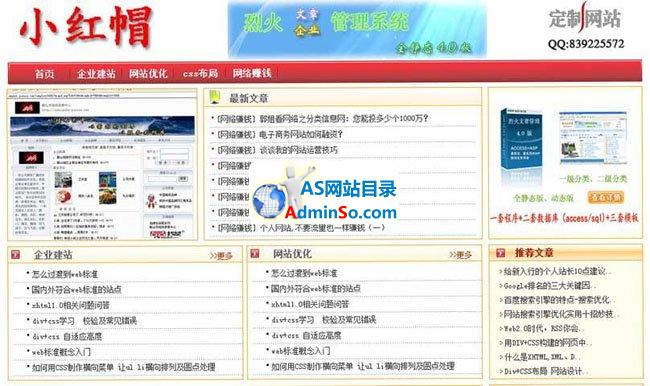Open 如何用CSS制作横向菜单 in 企业建站 list
Screen dimensions: 650x386
tap(124, 367)
